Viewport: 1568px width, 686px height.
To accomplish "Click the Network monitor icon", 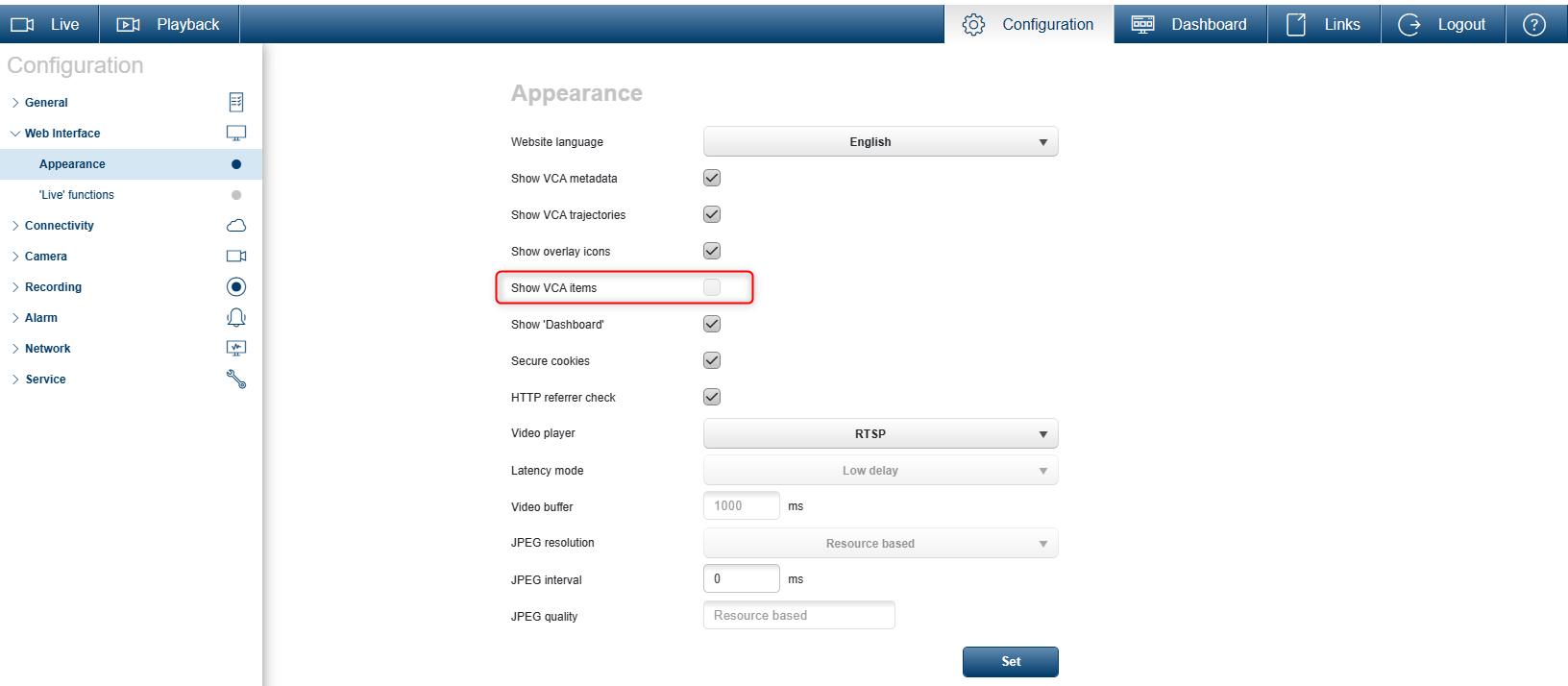I will click(x=236, y=348).
